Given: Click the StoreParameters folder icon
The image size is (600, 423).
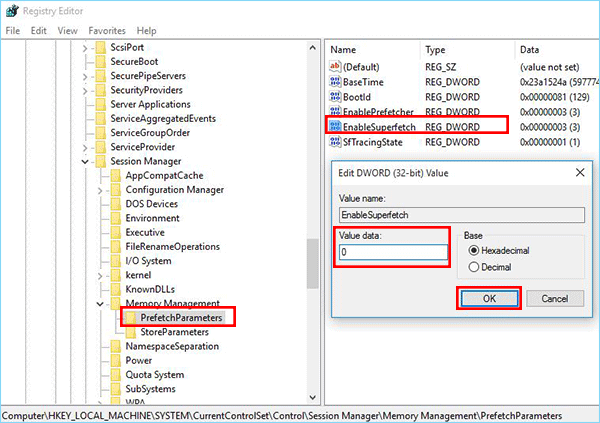Looking at the screenshot, I should [130, 332].
